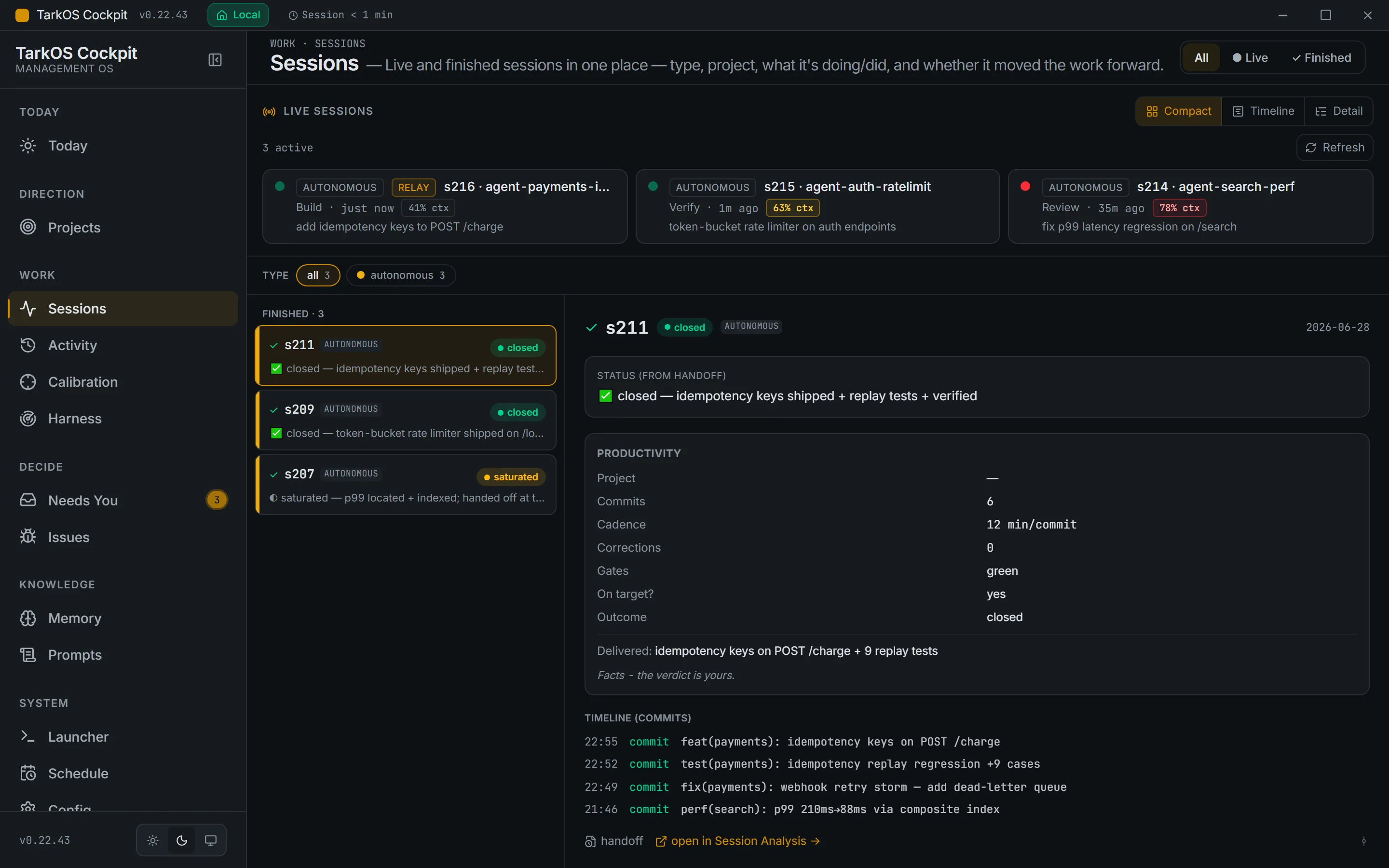1389x868 pixels.
Task: Click the green check on status handoff line
Action: coord(606,396)
